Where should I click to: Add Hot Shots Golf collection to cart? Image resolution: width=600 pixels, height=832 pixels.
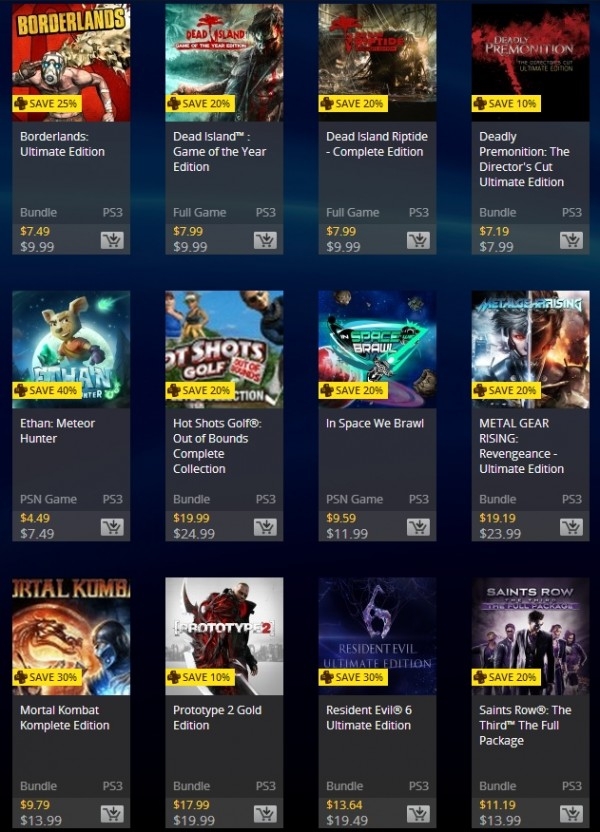coord(265,527)
